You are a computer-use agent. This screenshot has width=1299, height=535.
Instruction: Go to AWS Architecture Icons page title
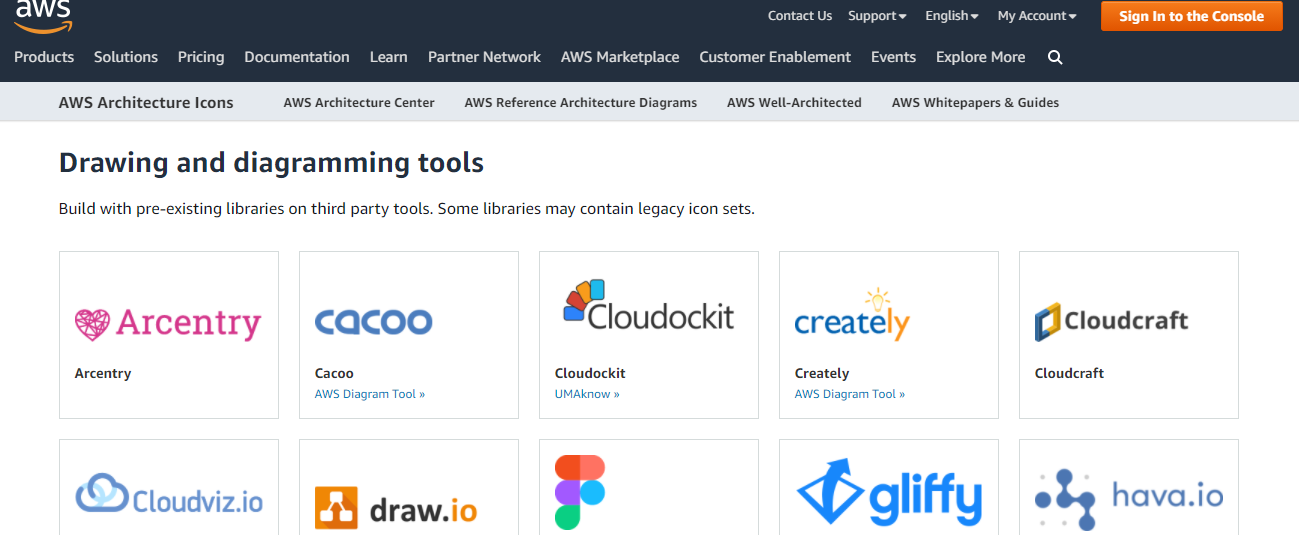[x=146, y=102]
